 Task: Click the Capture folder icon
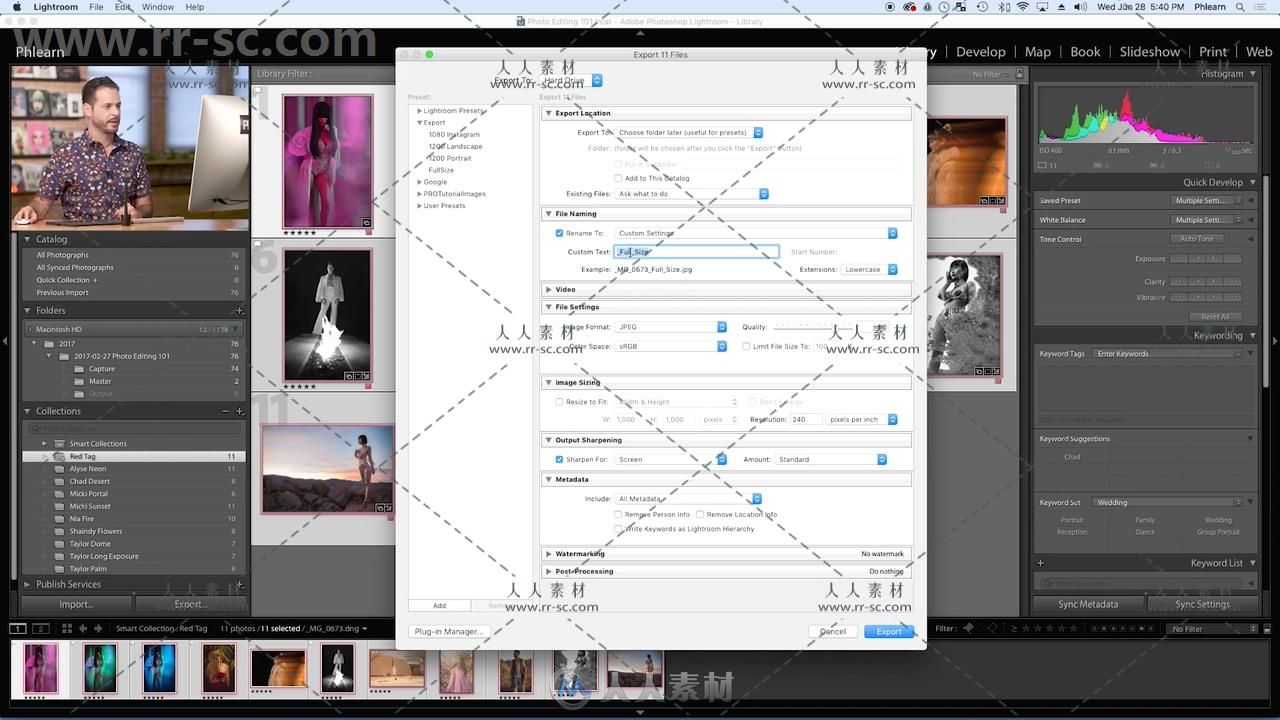[x=79, y=369]
